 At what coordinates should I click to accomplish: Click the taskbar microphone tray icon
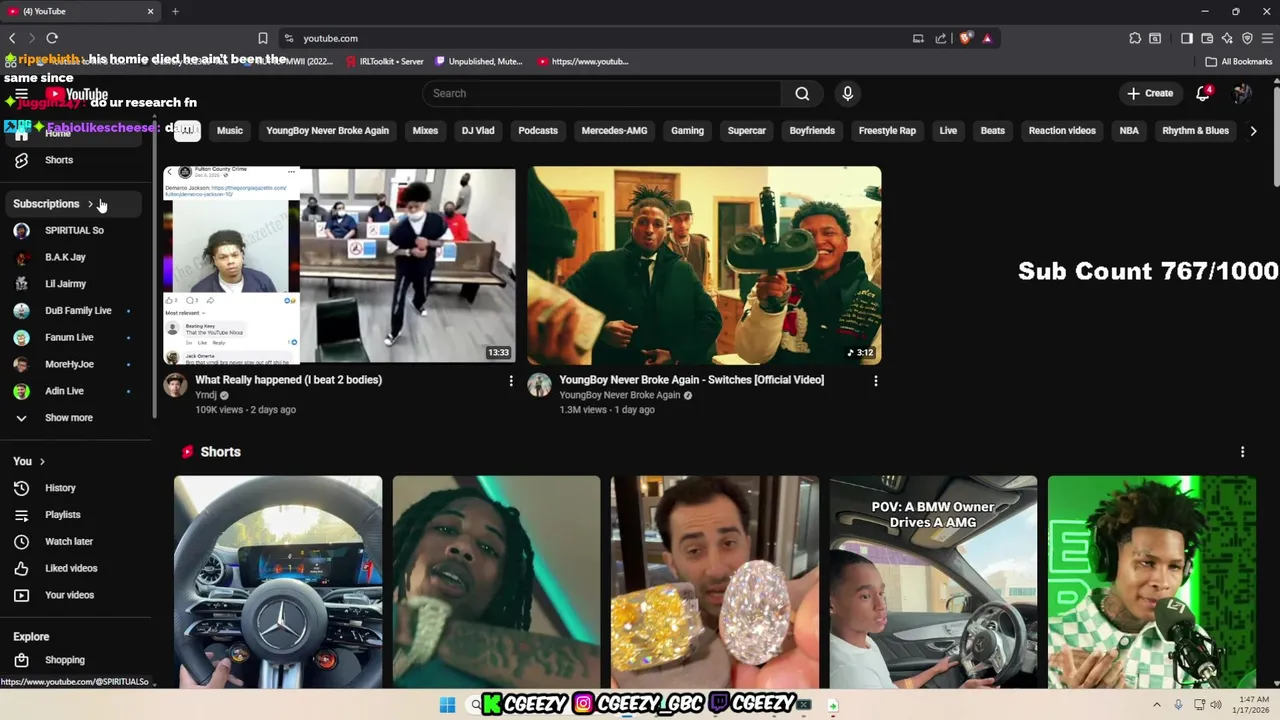[x=1178, y=705]
